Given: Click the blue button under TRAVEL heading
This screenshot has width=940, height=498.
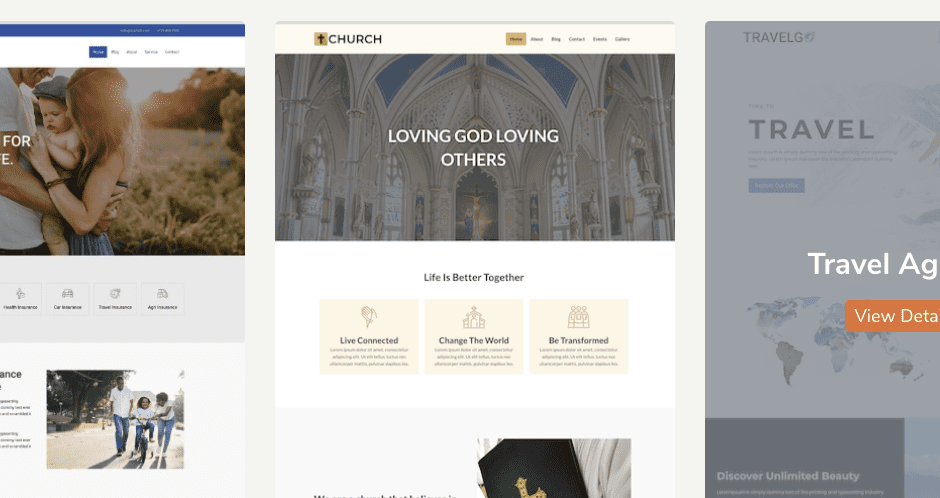Looking at the screenshot, I should [776, 186].
